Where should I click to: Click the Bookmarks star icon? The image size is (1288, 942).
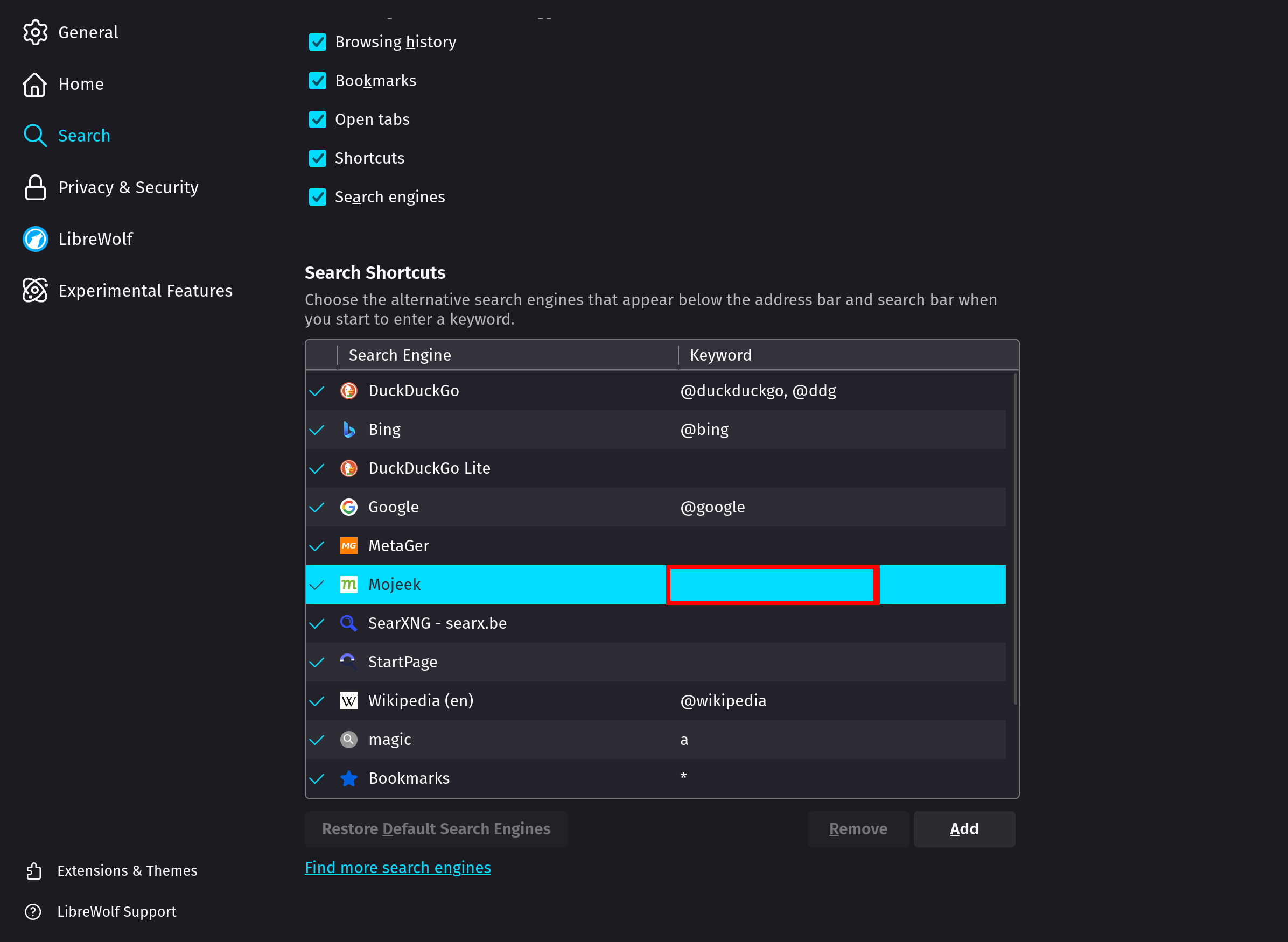click(x=348, y=778)
